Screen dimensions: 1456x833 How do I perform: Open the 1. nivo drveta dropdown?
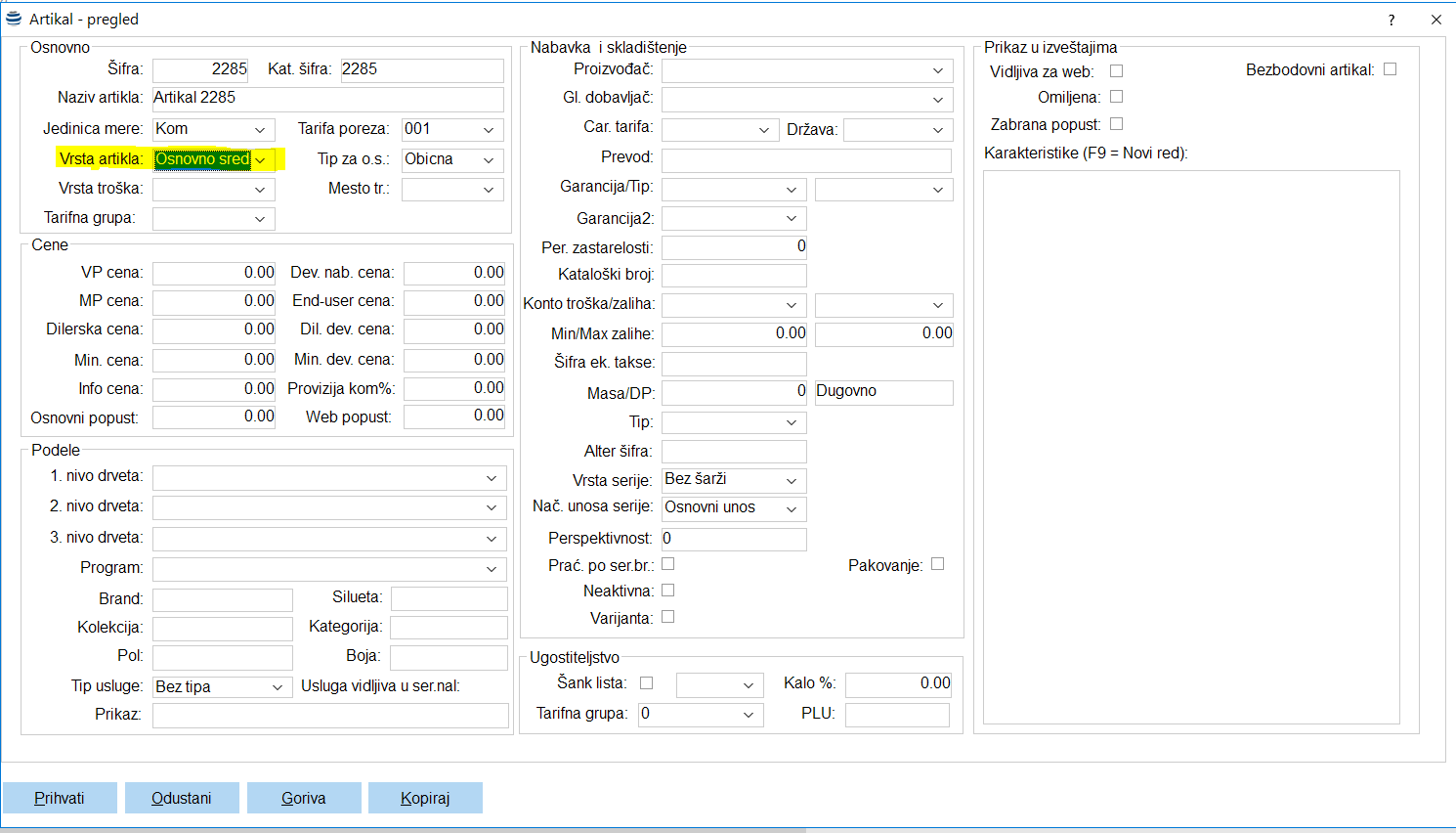point(491,478)
